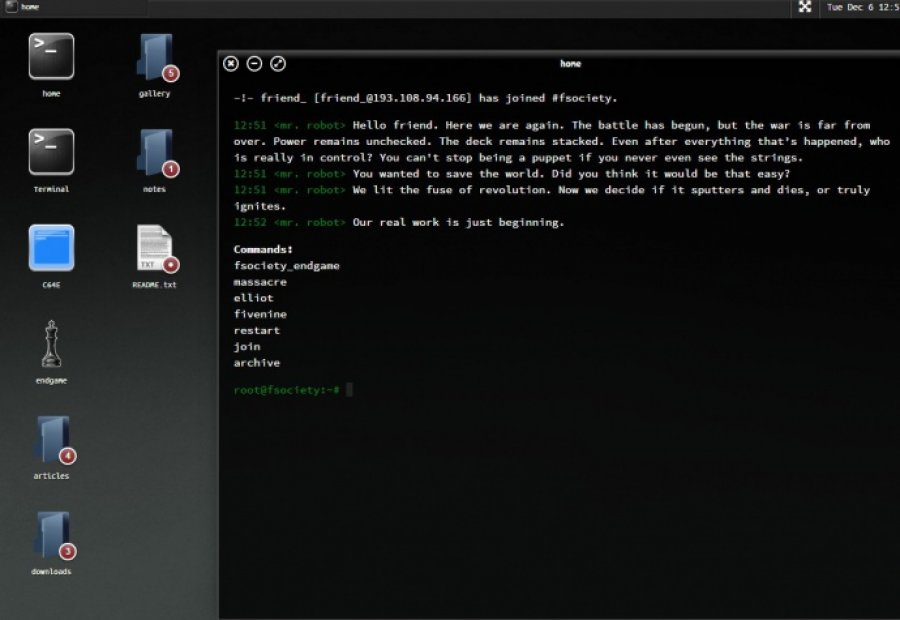Click the restart command
This screenshot has width=900, height=620.
click(x=257, y=331)
